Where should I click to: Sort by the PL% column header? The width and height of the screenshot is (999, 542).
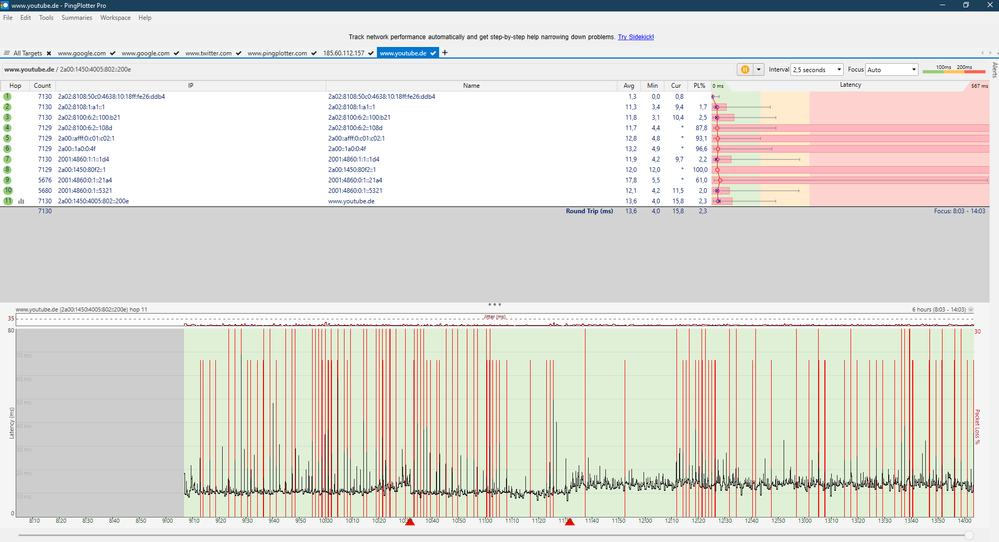(x=700, y=86)
